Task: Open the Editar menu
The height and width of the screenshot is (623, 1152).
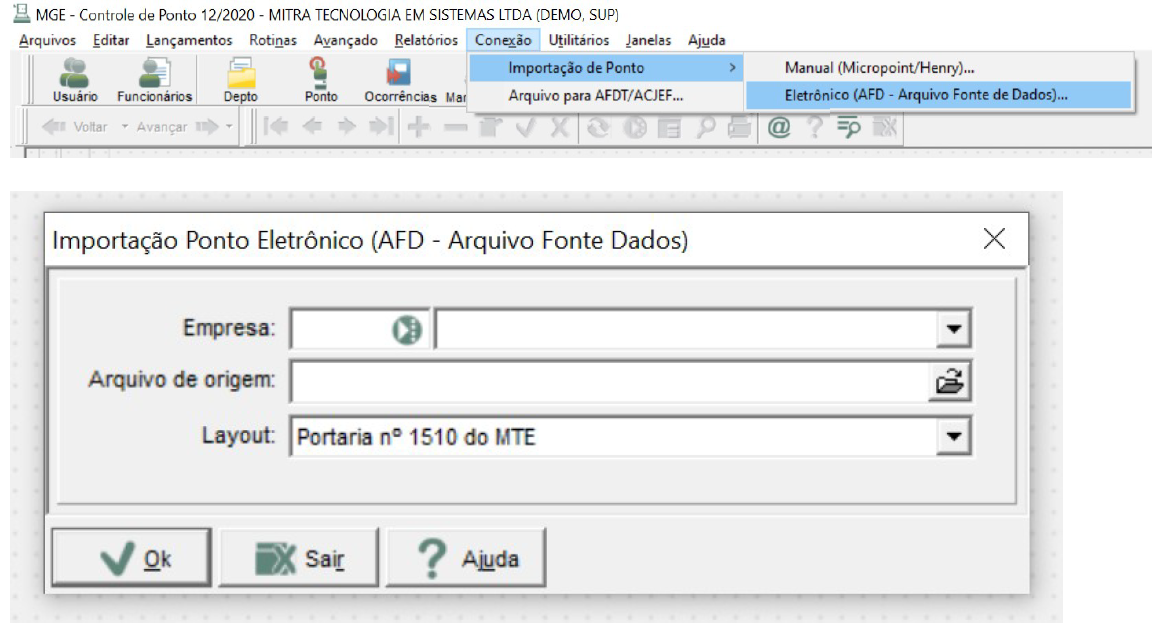Action: point(111,40)
